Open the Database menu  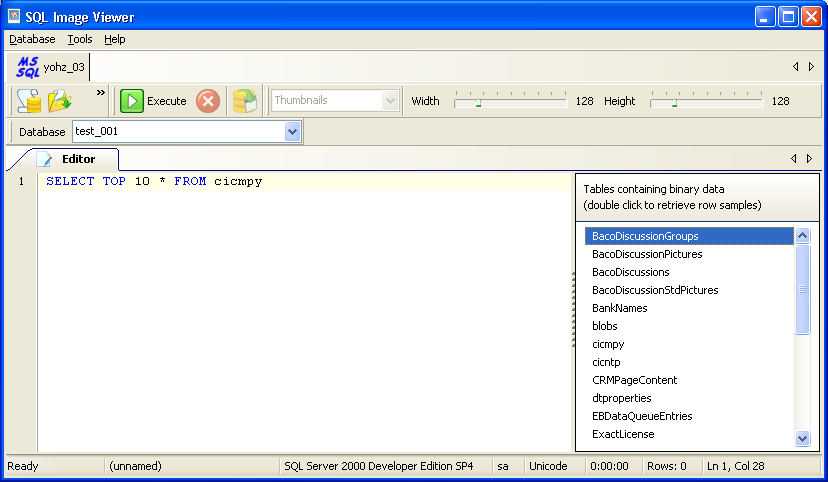(x=32, y=39)
